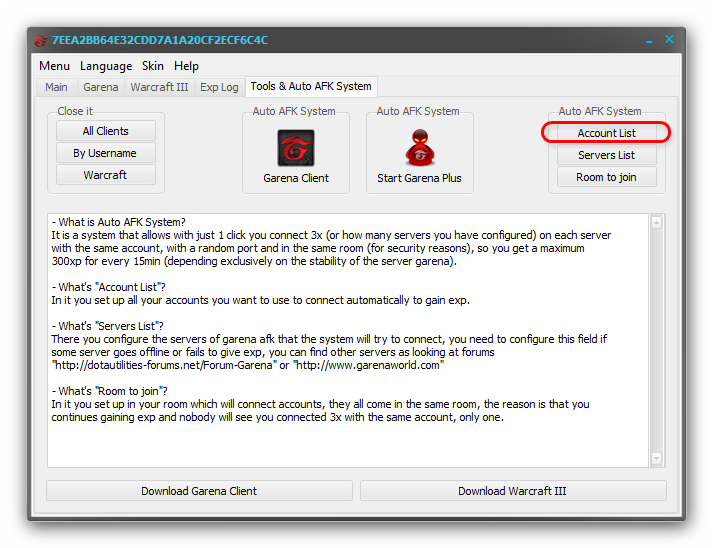Open Room to join settings
713x548 pixels.
pyautogui.click(x=607, y=177)
